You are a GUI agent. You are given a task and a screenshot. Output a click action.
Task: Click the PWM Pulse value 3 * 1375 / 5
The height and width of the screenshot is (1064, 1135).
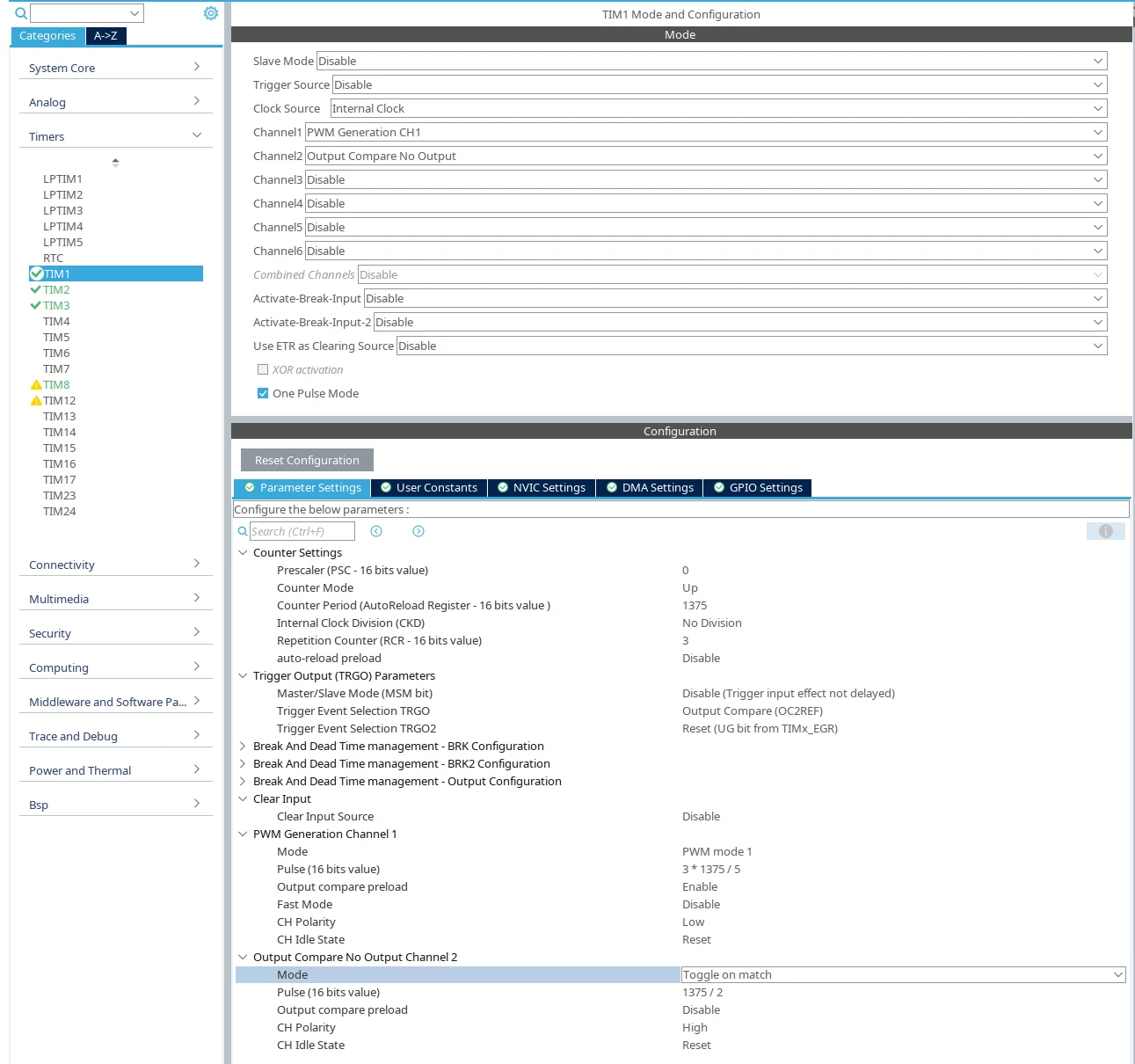pyautogui.click(x=711, y=869)
